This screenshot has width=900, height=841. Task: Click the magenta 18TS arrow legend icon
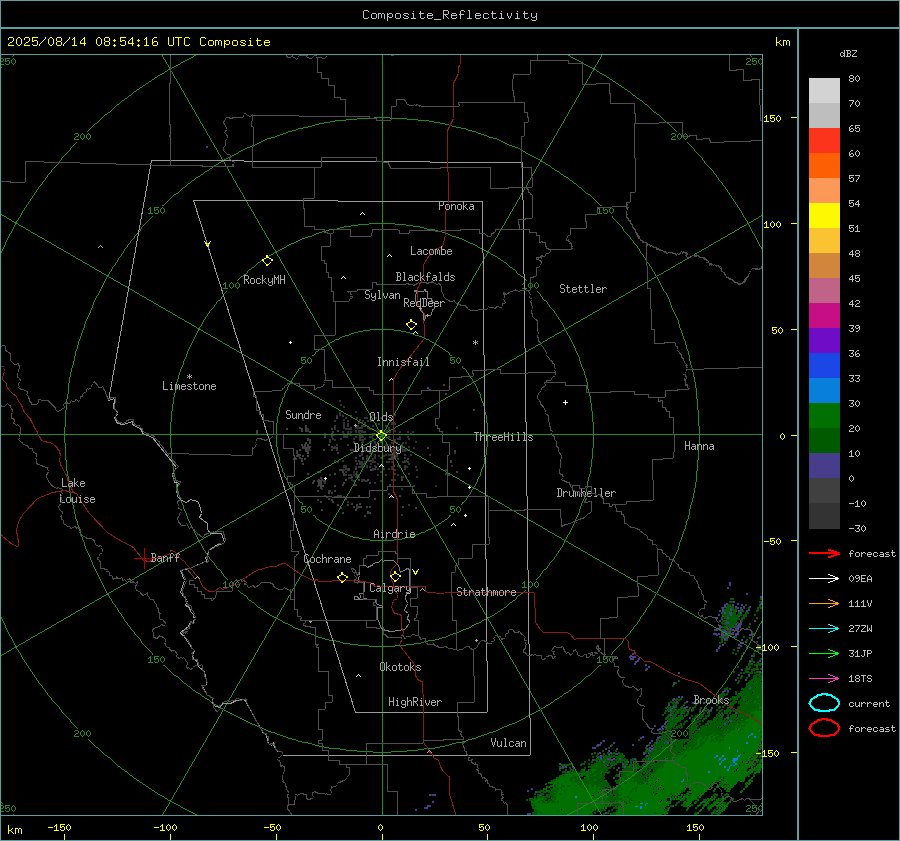(824, 679)
